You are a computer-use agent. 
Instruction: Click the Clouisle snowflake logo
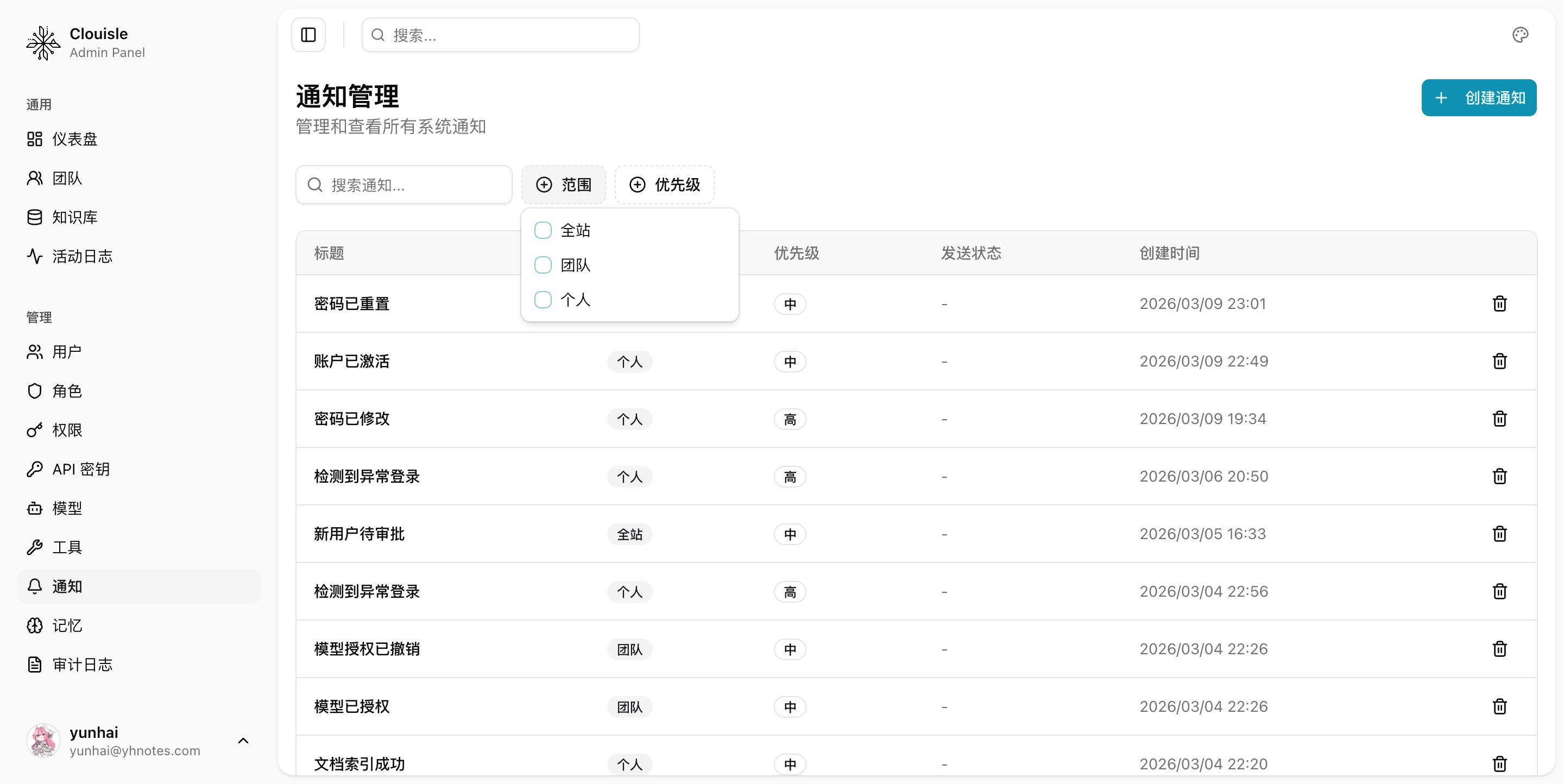pyautogui.click(x=43, y=42)
